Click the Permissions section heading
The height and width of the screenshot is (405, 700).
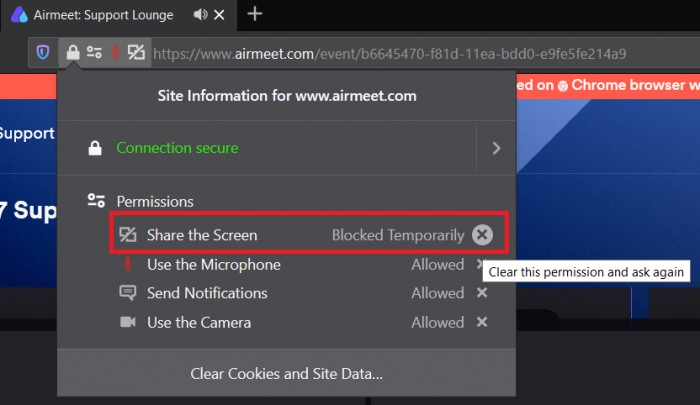pyautogui.click(x=155, y=201)
